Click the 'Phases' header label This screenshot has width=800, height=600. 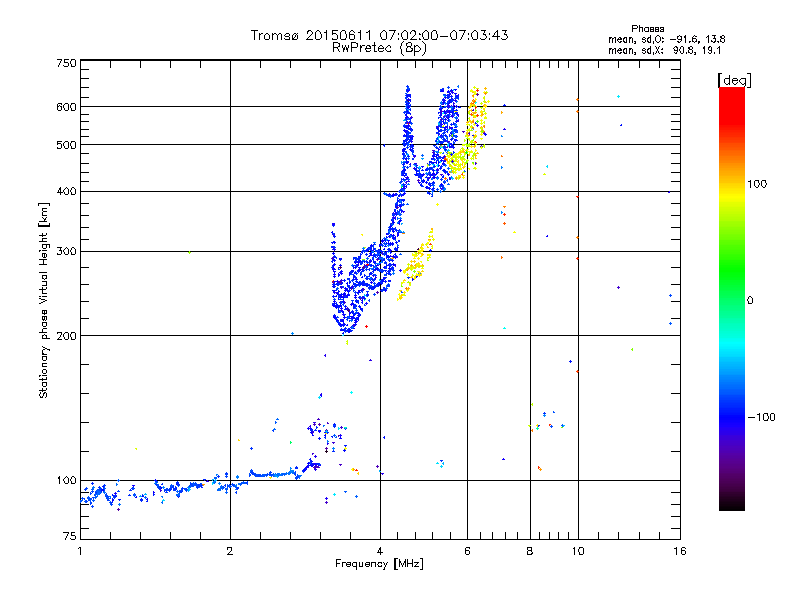pyautogui.click(x=647, y=29)
